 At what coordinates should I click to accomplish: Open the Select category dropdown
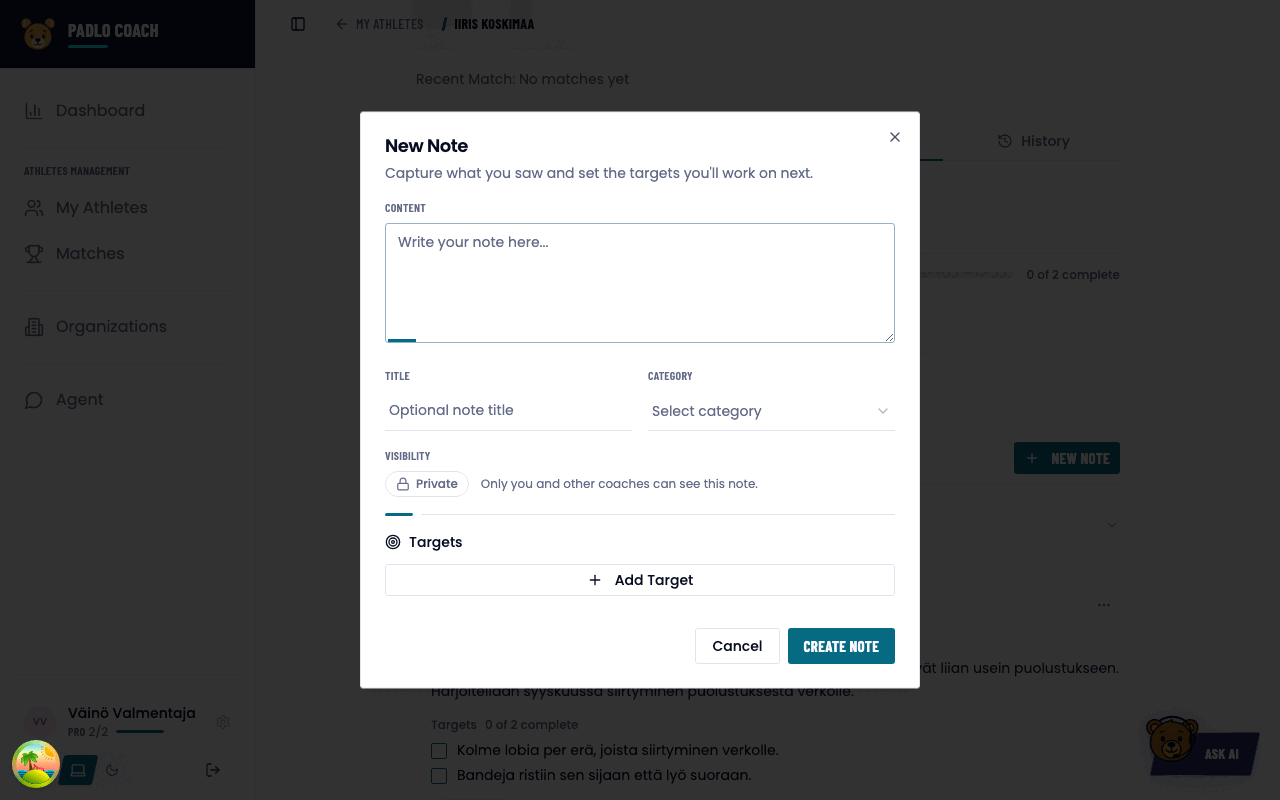click(771, 411)
